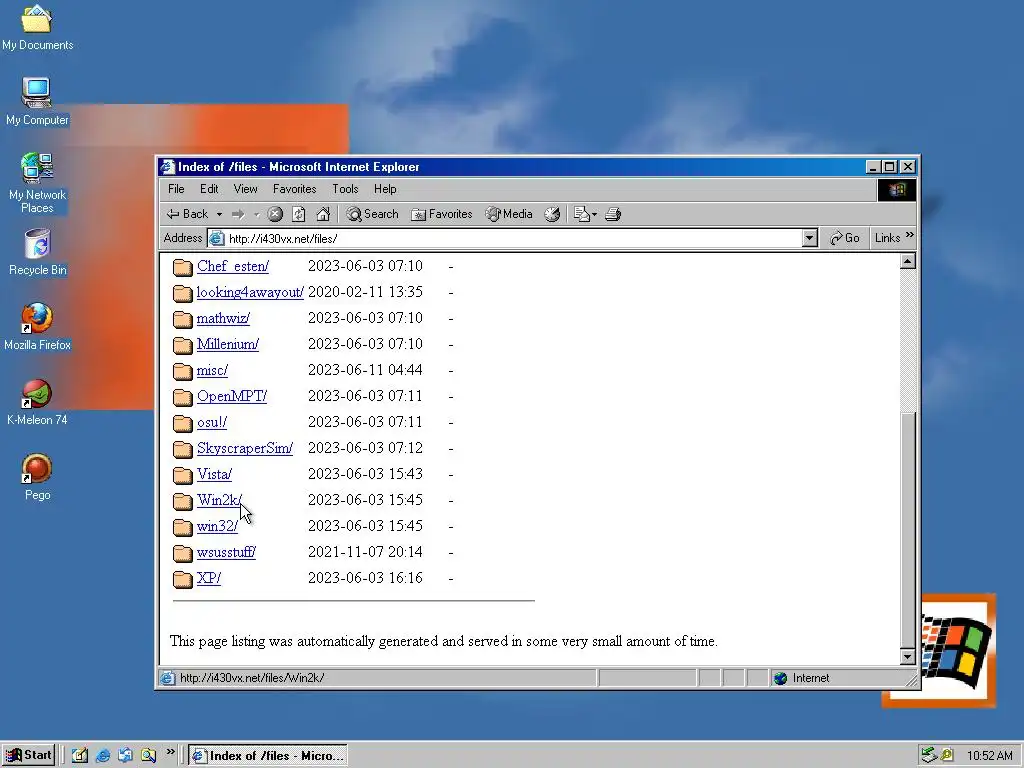Viewport: 1024px width, 768px height.
Task: Open the looking4awayout/ link
Action: coord(250,293)
